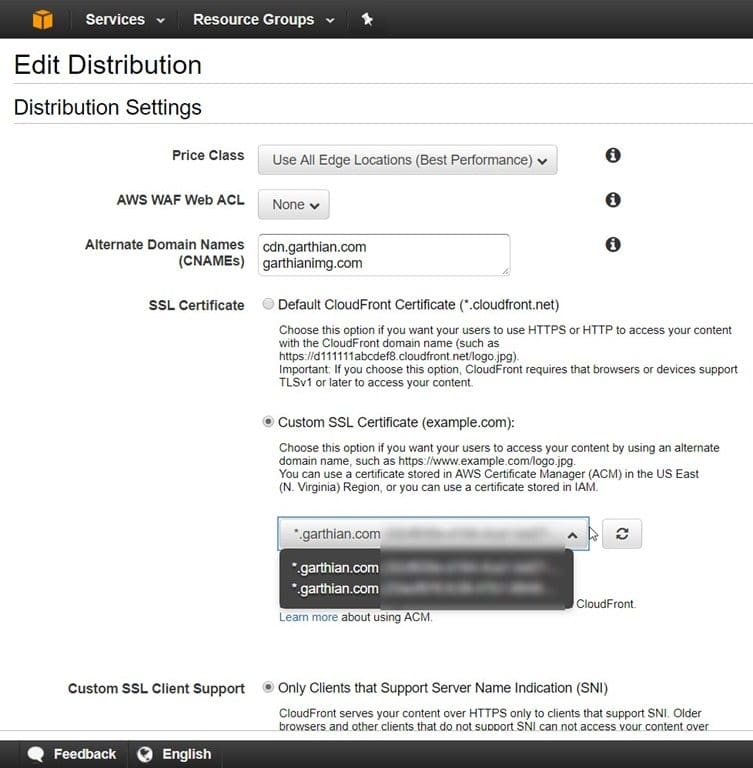Click the SSL Certificate label
Viewport: 753px width, 768px height.
coord(196,305)
